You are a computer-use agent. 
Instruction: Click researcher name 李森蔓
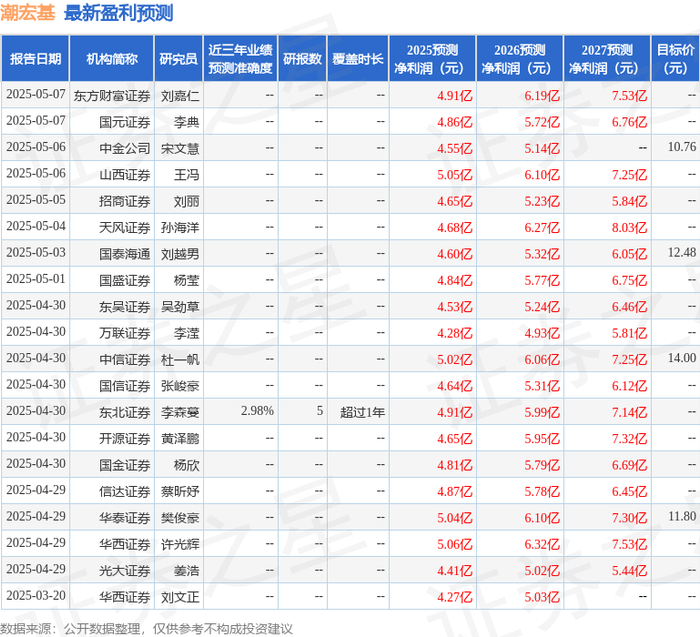coord(180,412)
